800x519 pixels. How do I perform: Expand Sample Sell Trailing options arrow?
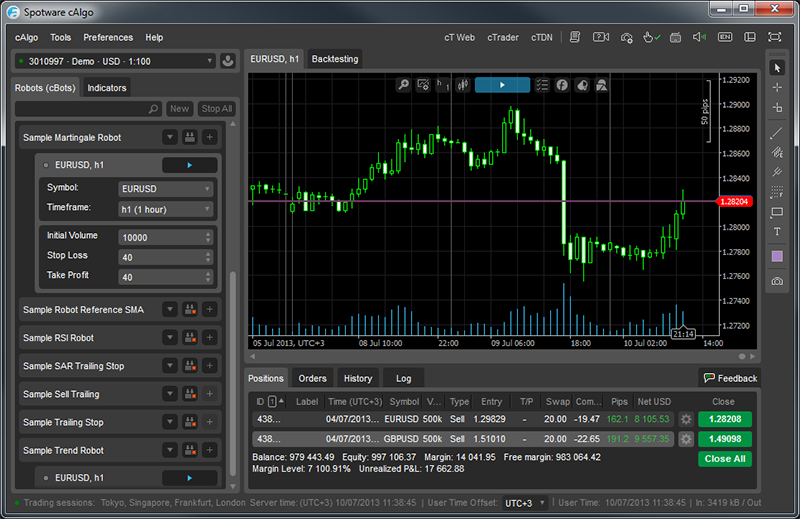click(170, 393)
